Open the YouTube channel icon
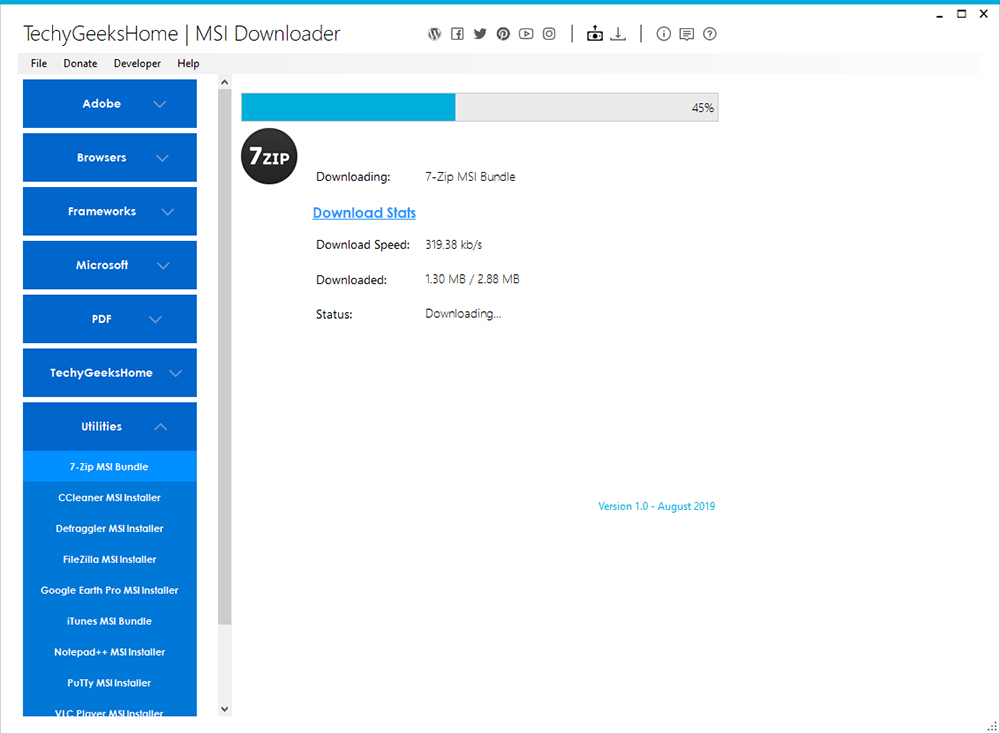 pyautogui.click(x=526, y=34)
